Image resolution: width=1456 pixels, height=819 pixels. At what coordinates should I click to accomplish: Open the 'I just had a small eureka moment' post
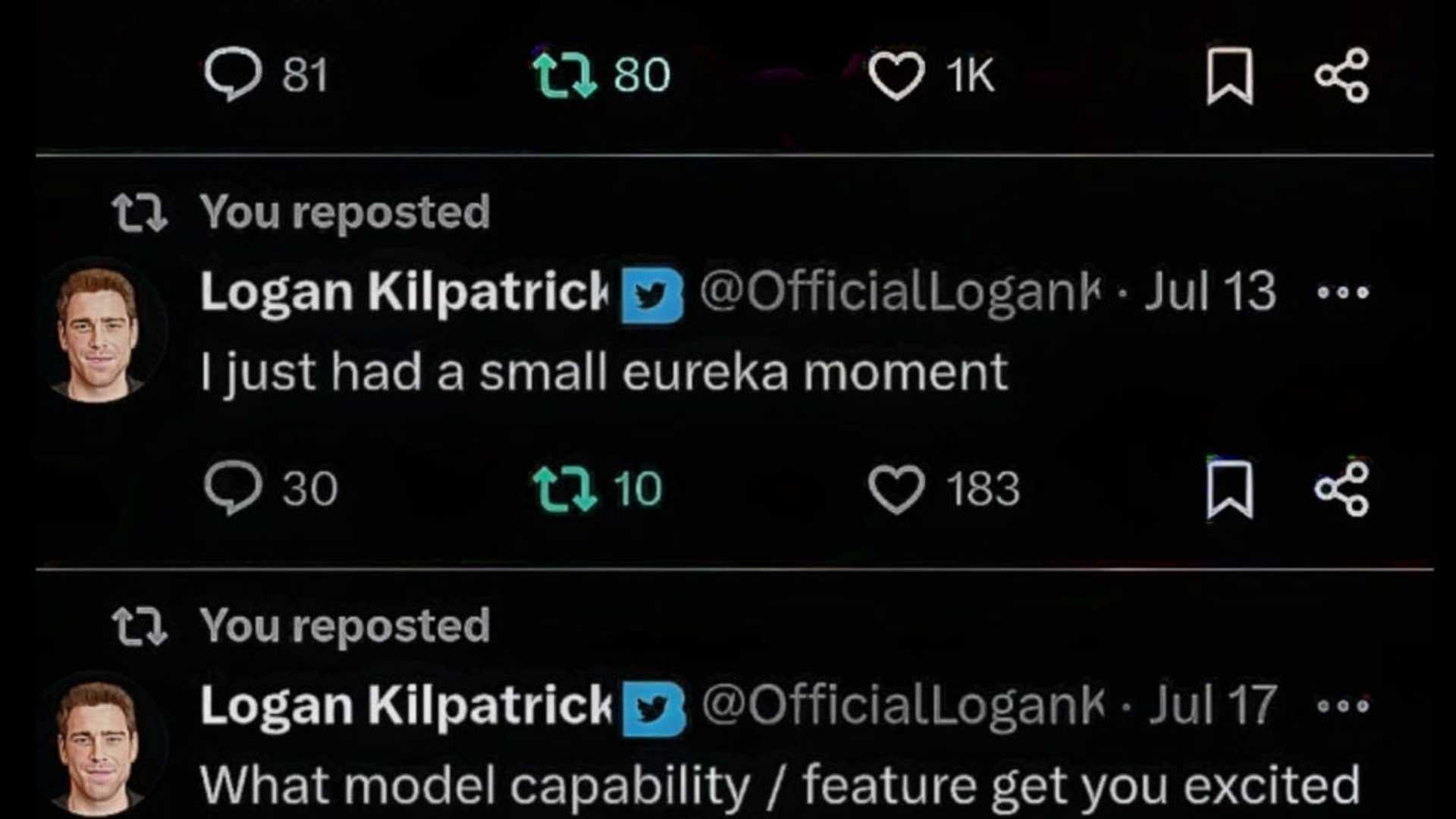tap(604, 372)
